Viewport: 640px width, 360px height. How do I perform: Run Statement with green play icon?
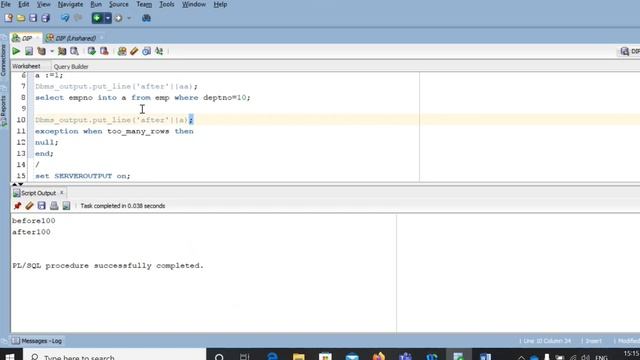pyautogui.click(x=16, y=51)
